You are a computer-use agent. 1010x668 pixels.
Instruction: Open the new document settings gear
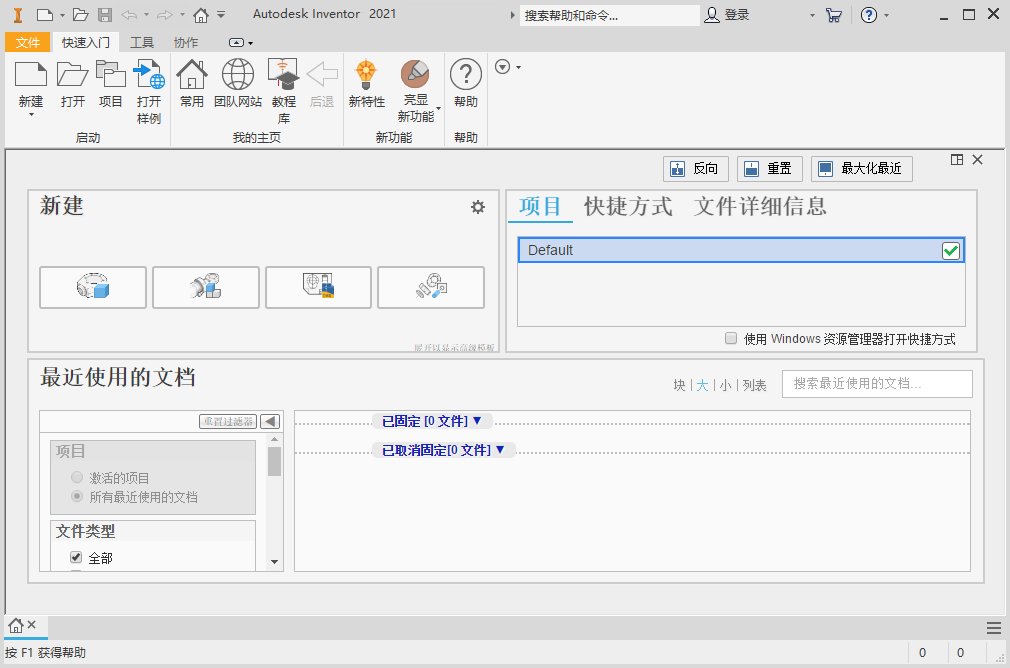(477, 206)
